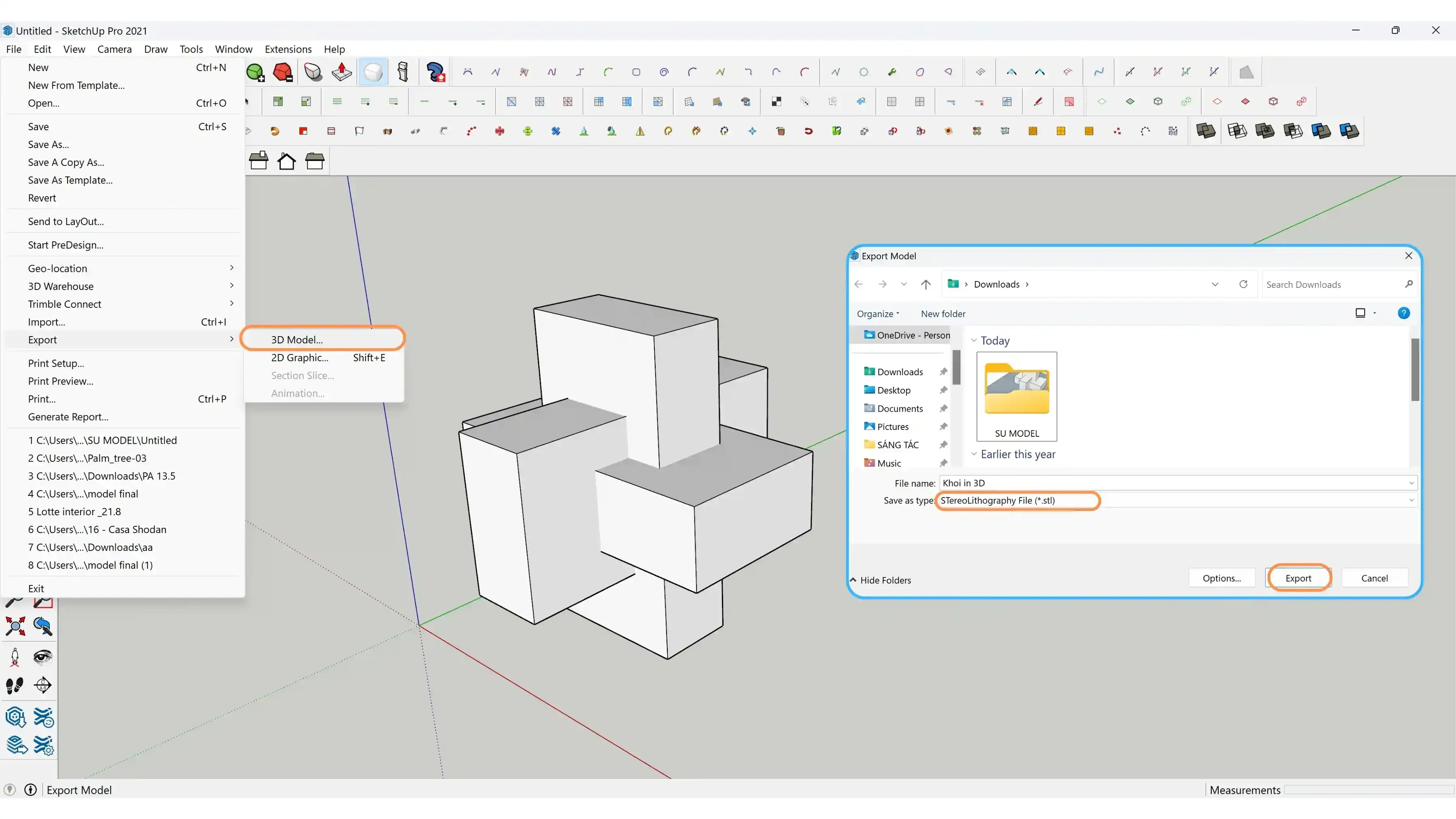
Task: Select the Subtract solid tool
Action: click(x=1293, y=131)
